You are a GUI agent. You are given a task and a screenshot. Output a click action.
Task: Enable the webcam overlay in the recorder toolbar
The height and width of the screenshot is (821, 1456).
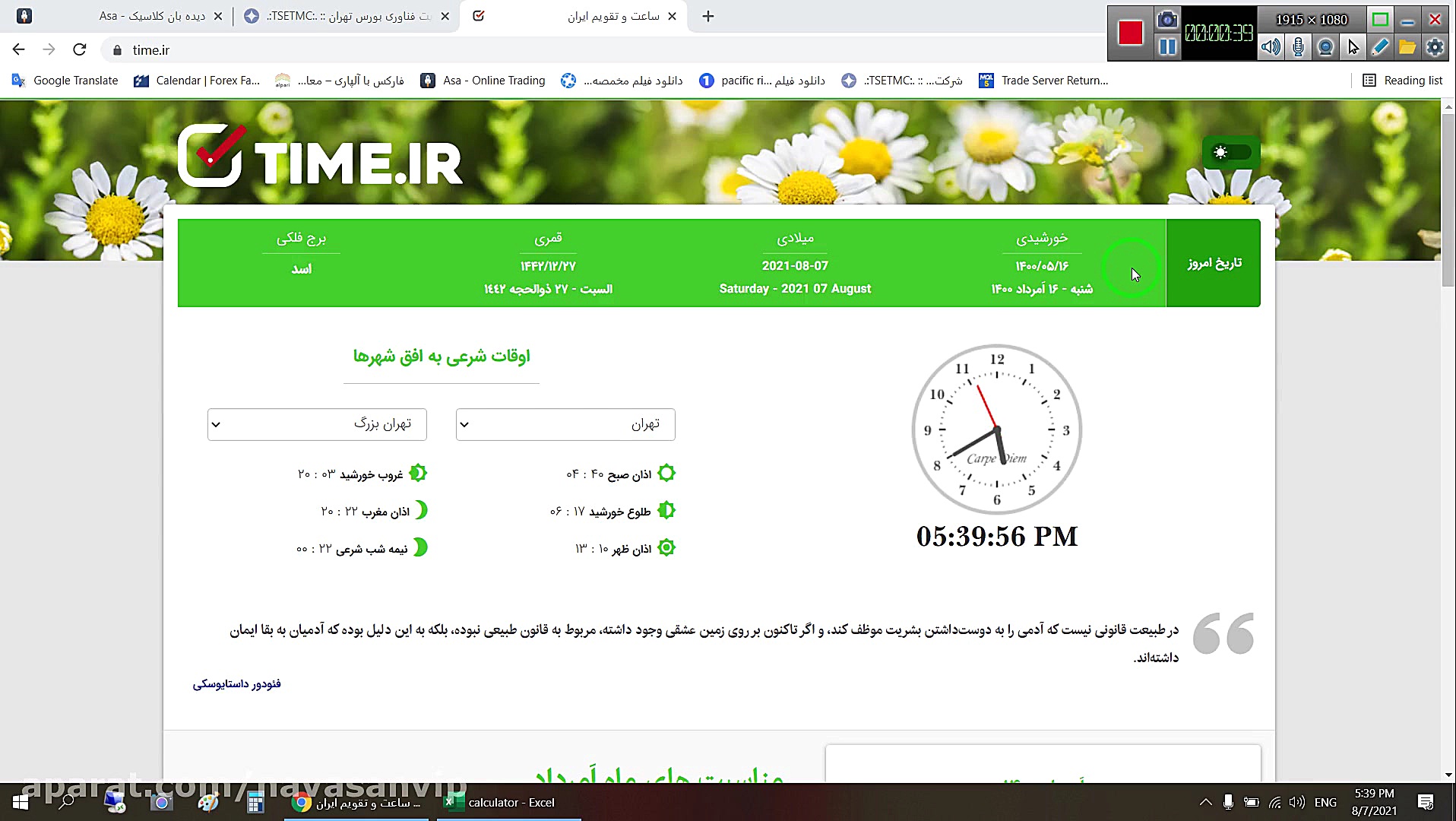coord(1325,46)
